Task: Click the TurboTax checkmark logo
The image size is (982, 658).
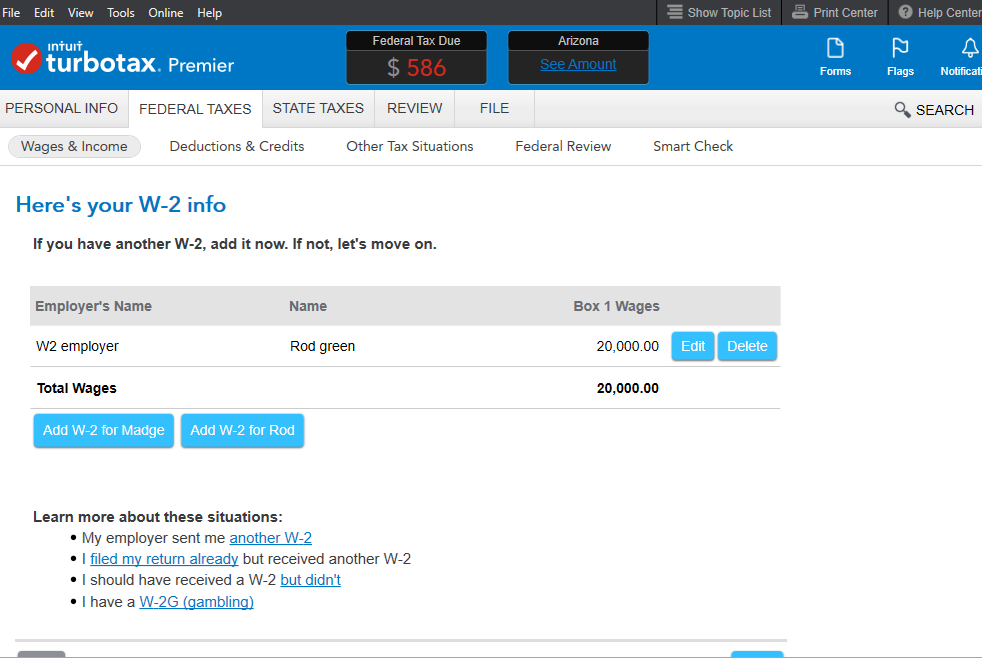Action: (x=26, y=58)
